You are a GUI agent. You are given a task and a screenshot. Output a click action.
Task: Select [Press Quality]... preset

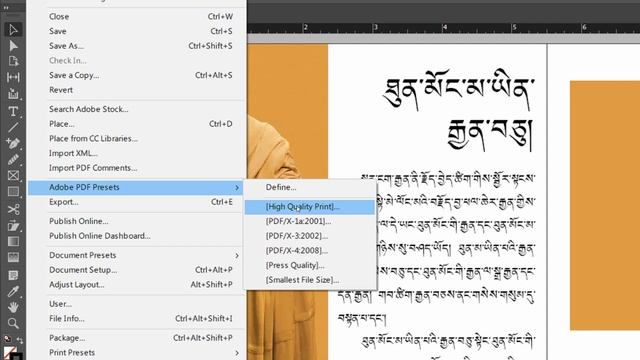click(x=310, y=266)
